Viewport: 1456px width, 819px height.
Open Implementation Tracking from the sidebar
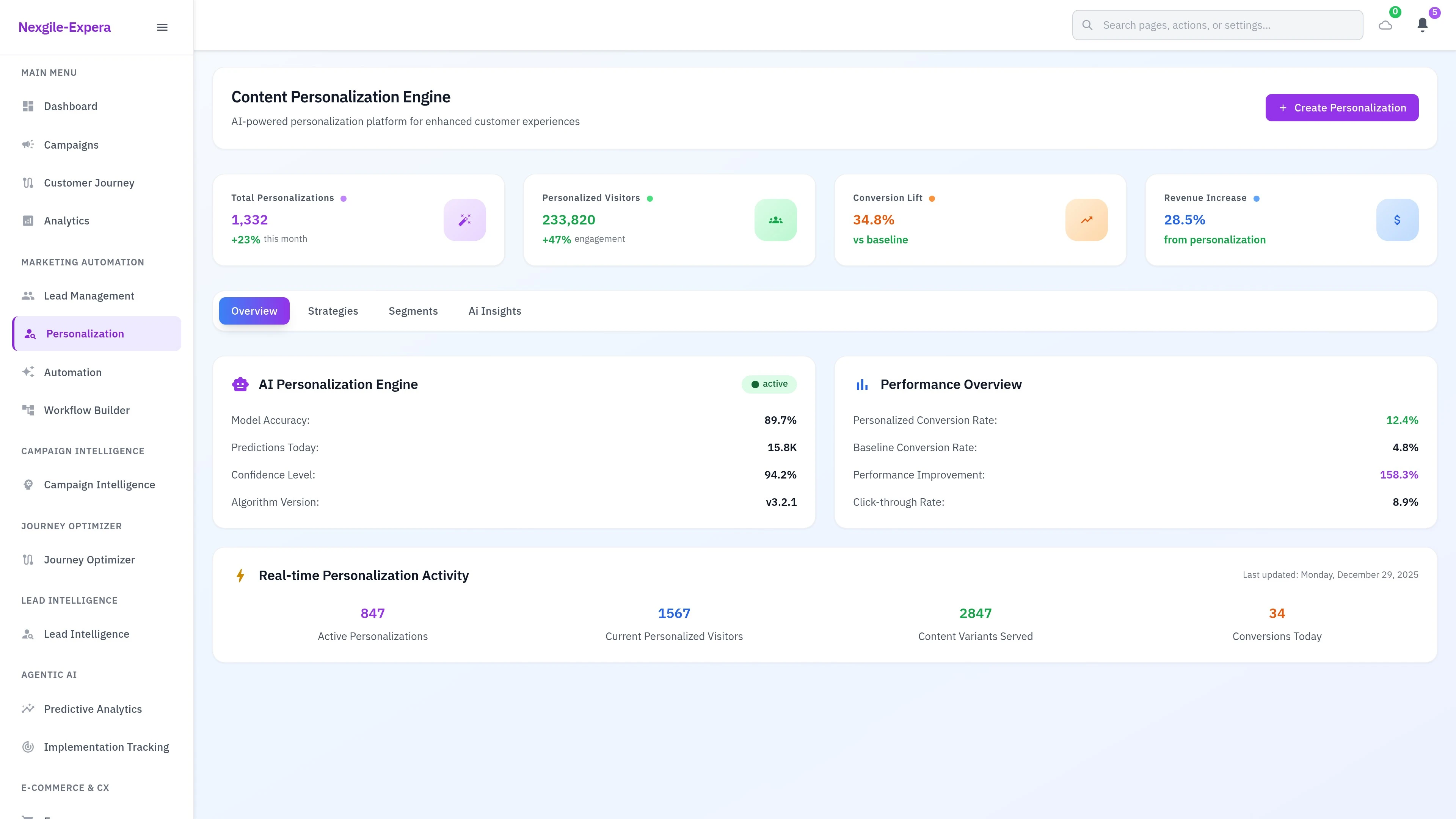(x=106, y=747)
